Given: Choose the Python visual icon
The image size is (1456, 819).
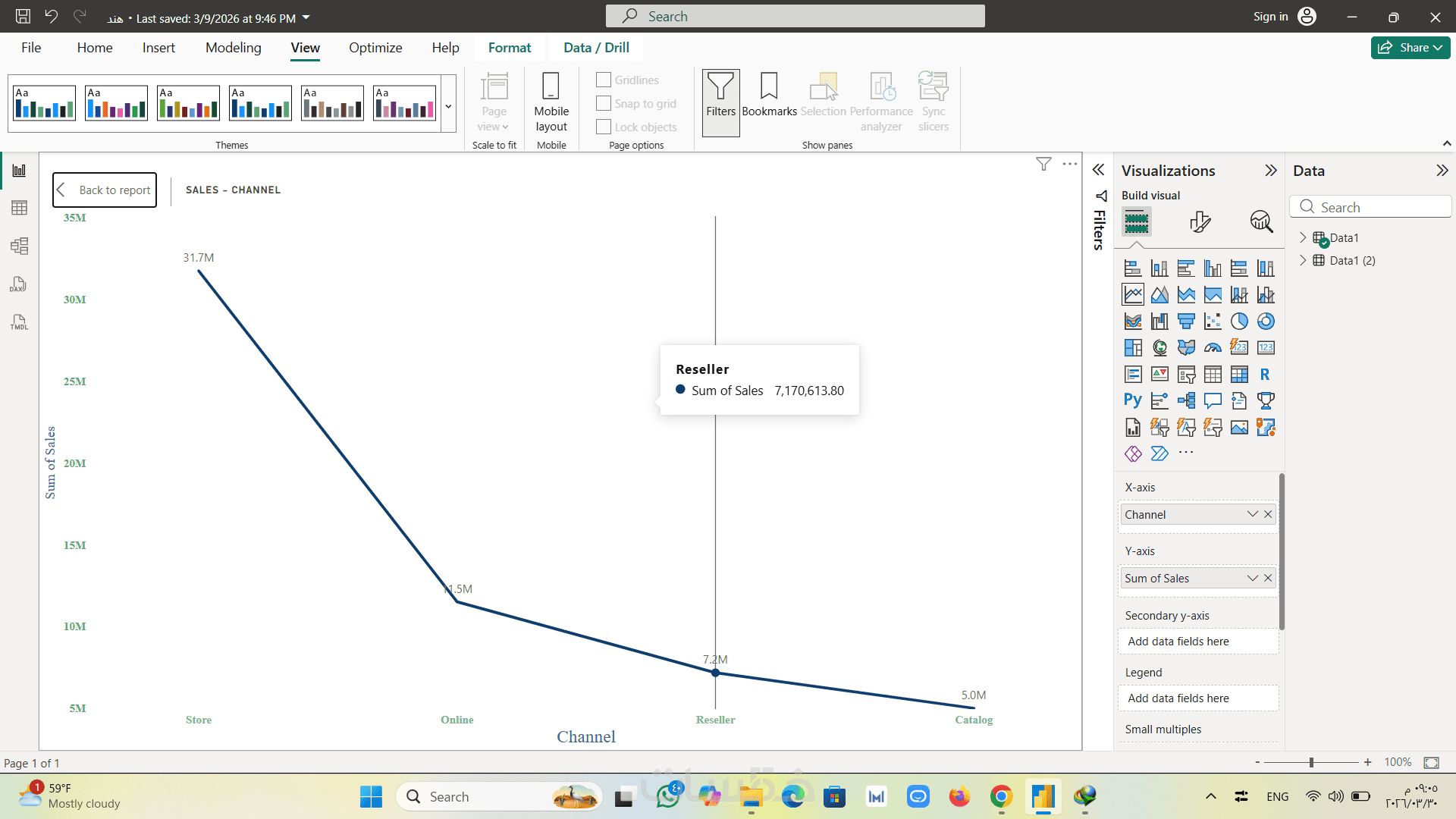Looking at the screenshot, I should tap(1133, 400).
